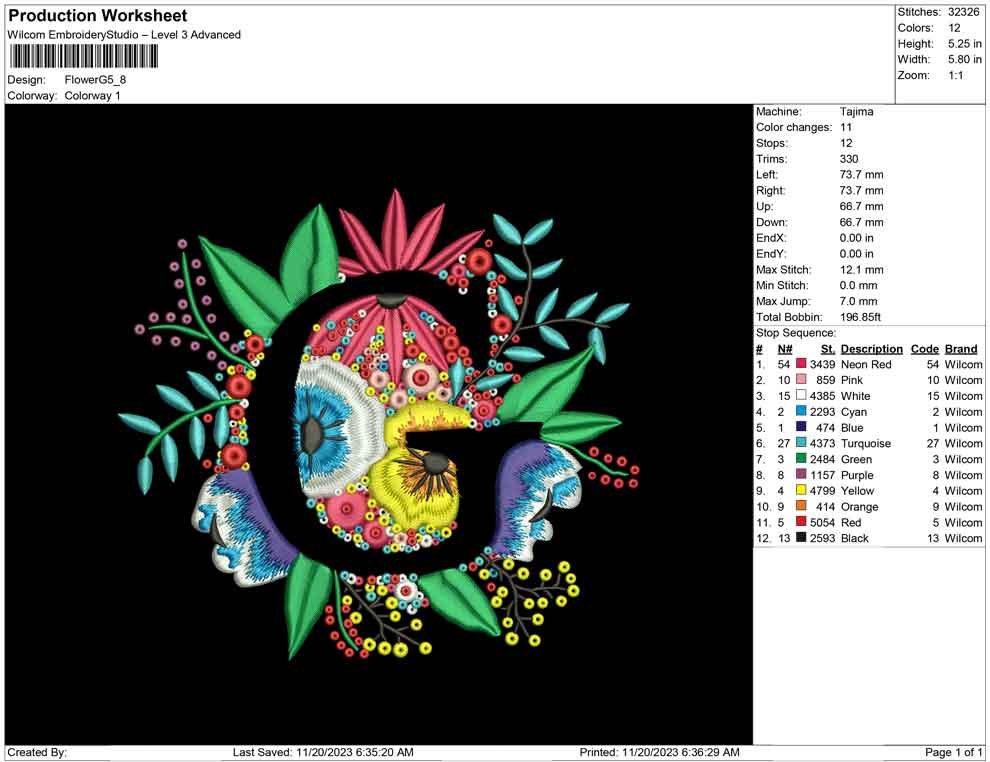Click the Cyan color swatch

(801, 411)
